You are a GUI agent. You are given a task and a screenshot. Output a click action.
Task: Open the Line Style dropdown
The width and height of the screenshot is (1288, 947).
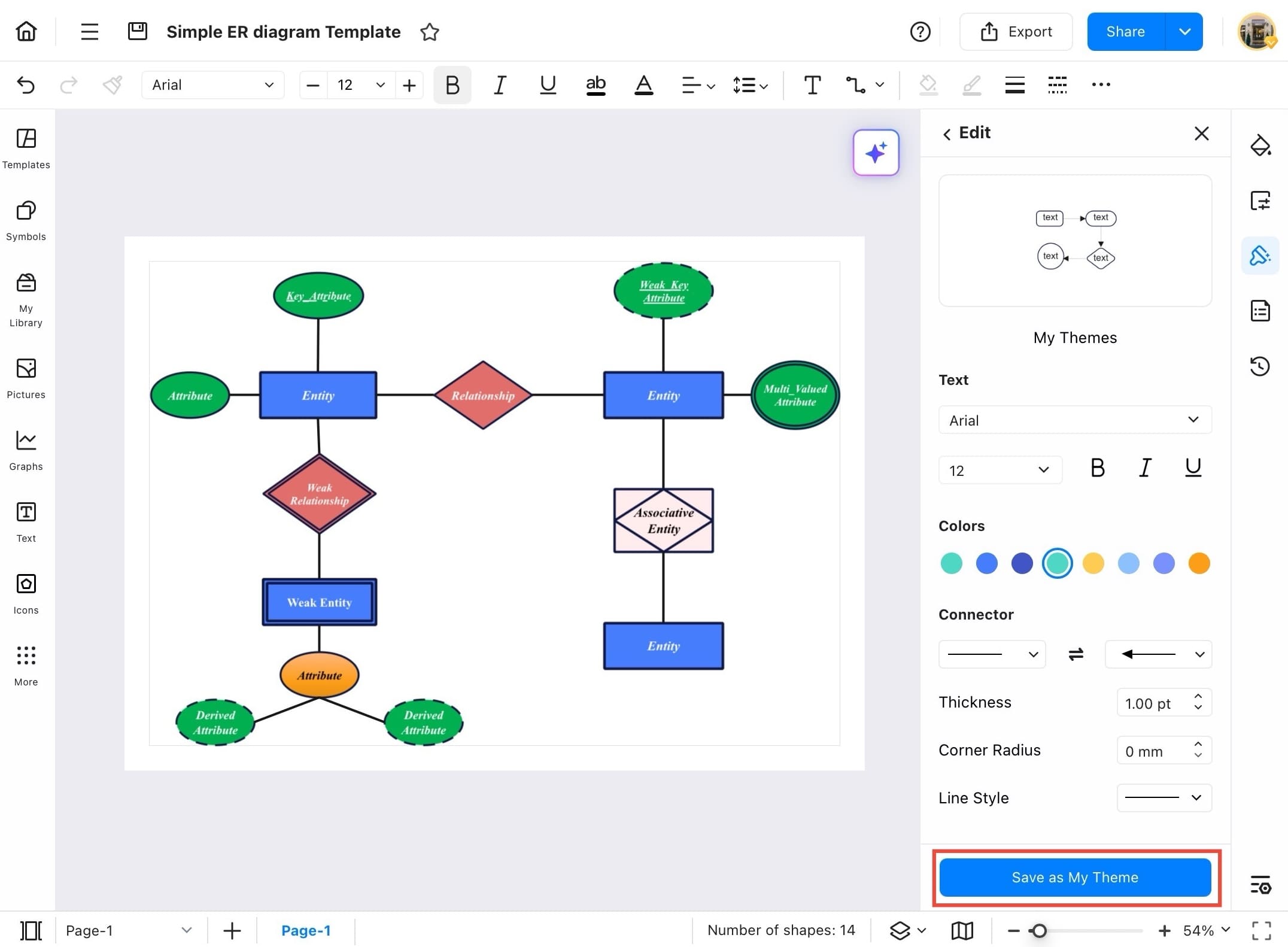(x=1164, y=797)
